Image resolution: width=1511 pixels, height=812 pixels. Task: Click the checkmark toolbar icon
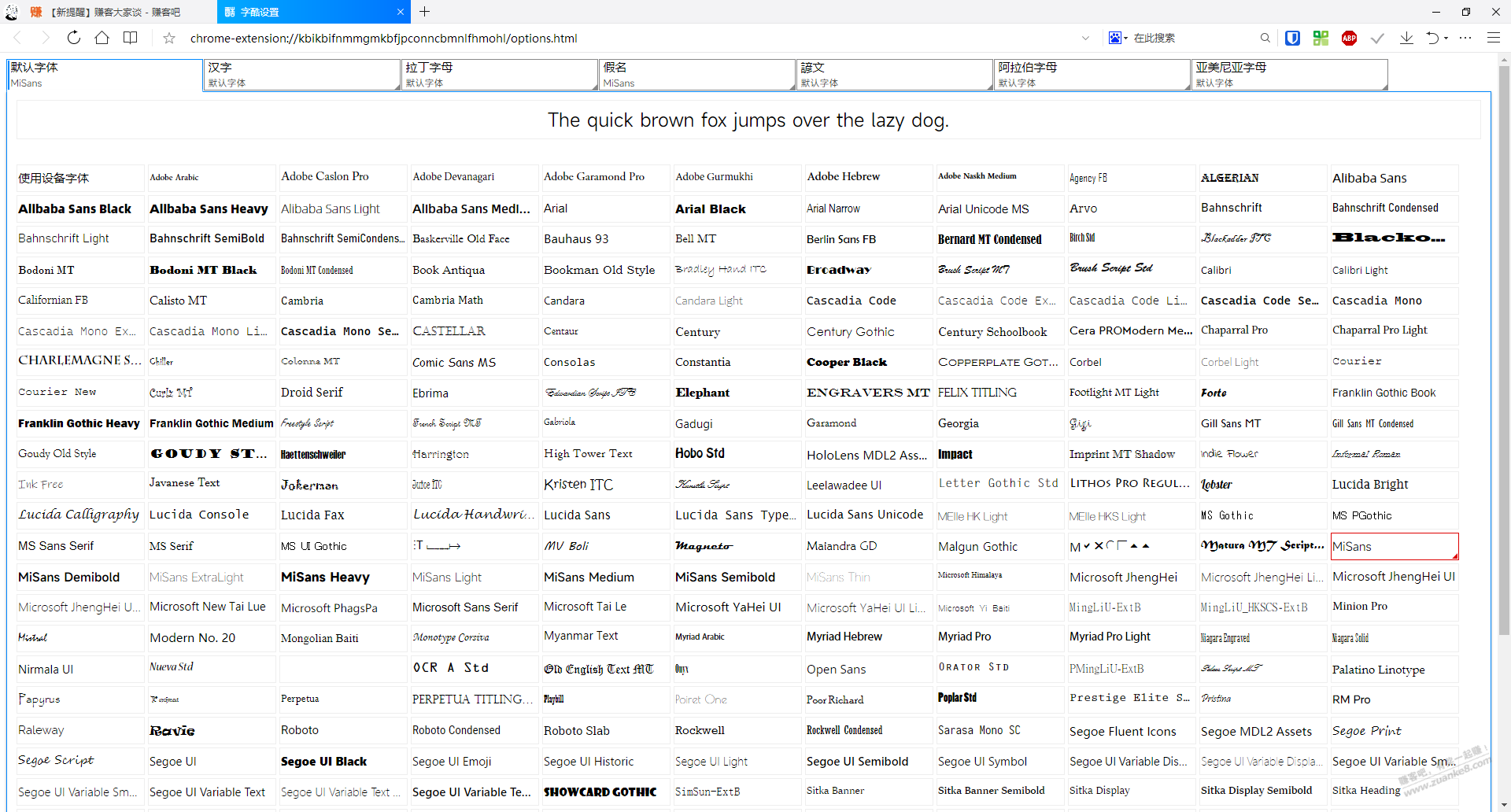coord(1377,38)
